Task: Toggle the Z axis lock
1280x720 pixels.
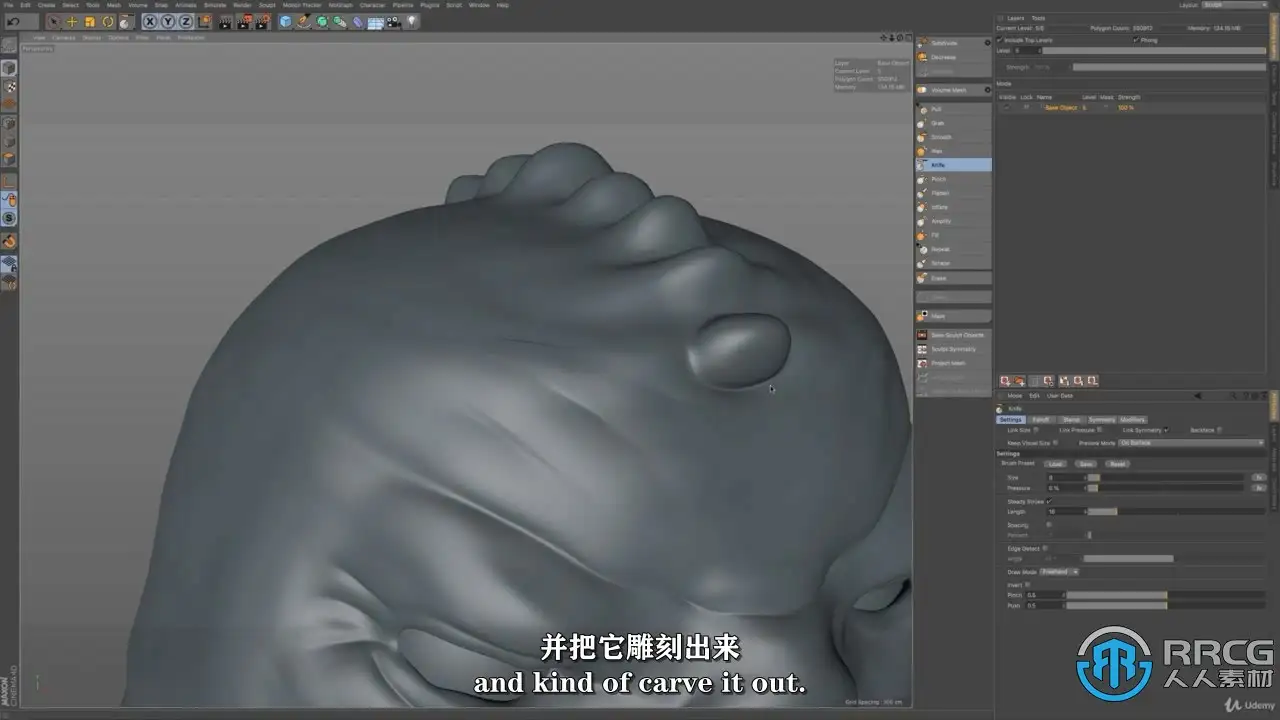Action: click(186, 21)
